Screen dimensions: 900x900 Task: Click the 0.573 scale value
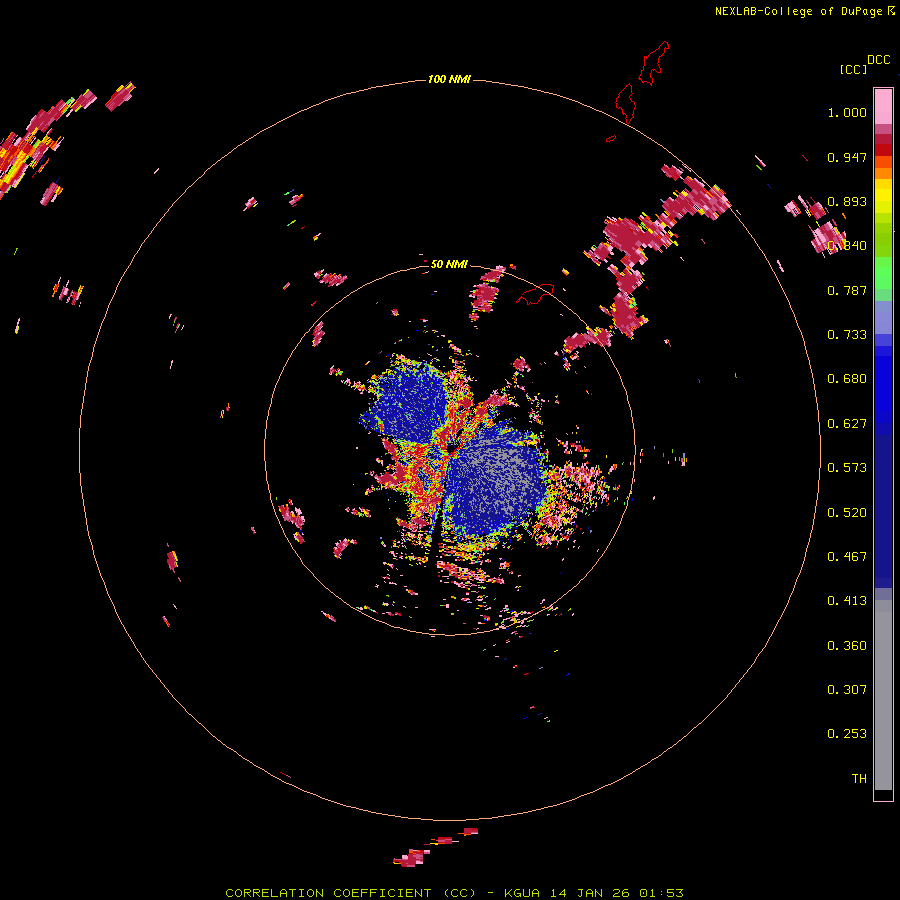pos(847,468)
